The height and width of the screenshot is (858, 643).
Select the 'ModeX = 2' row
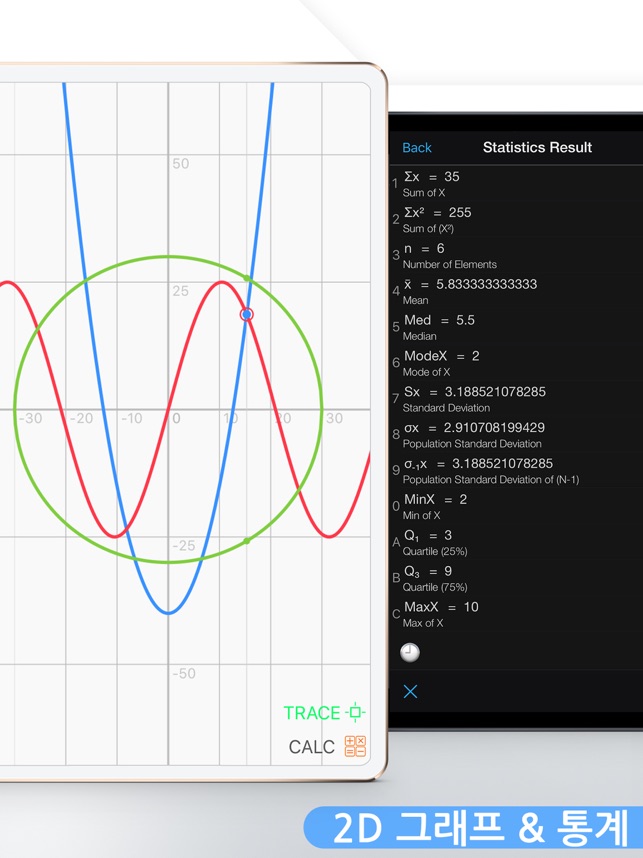pos(516,363)
